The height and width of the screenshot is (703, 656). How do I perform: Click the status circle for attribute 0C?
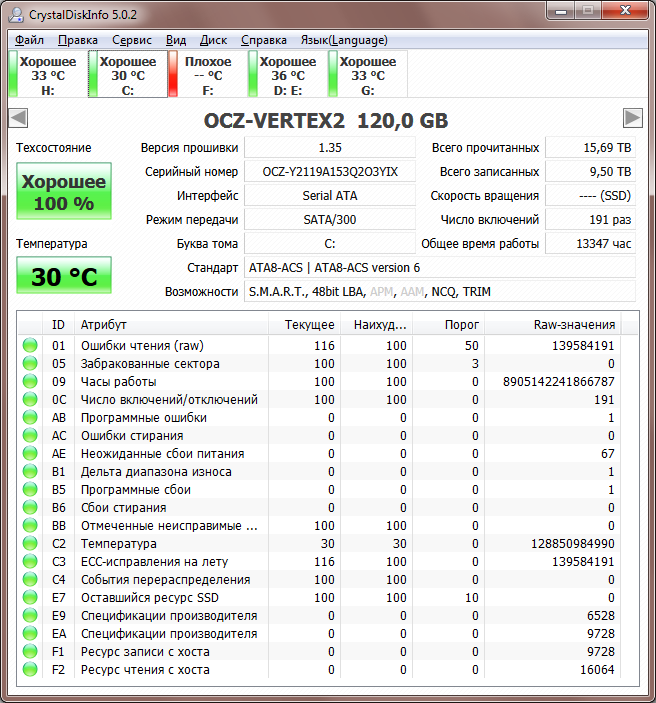click(x=30, y=399)
